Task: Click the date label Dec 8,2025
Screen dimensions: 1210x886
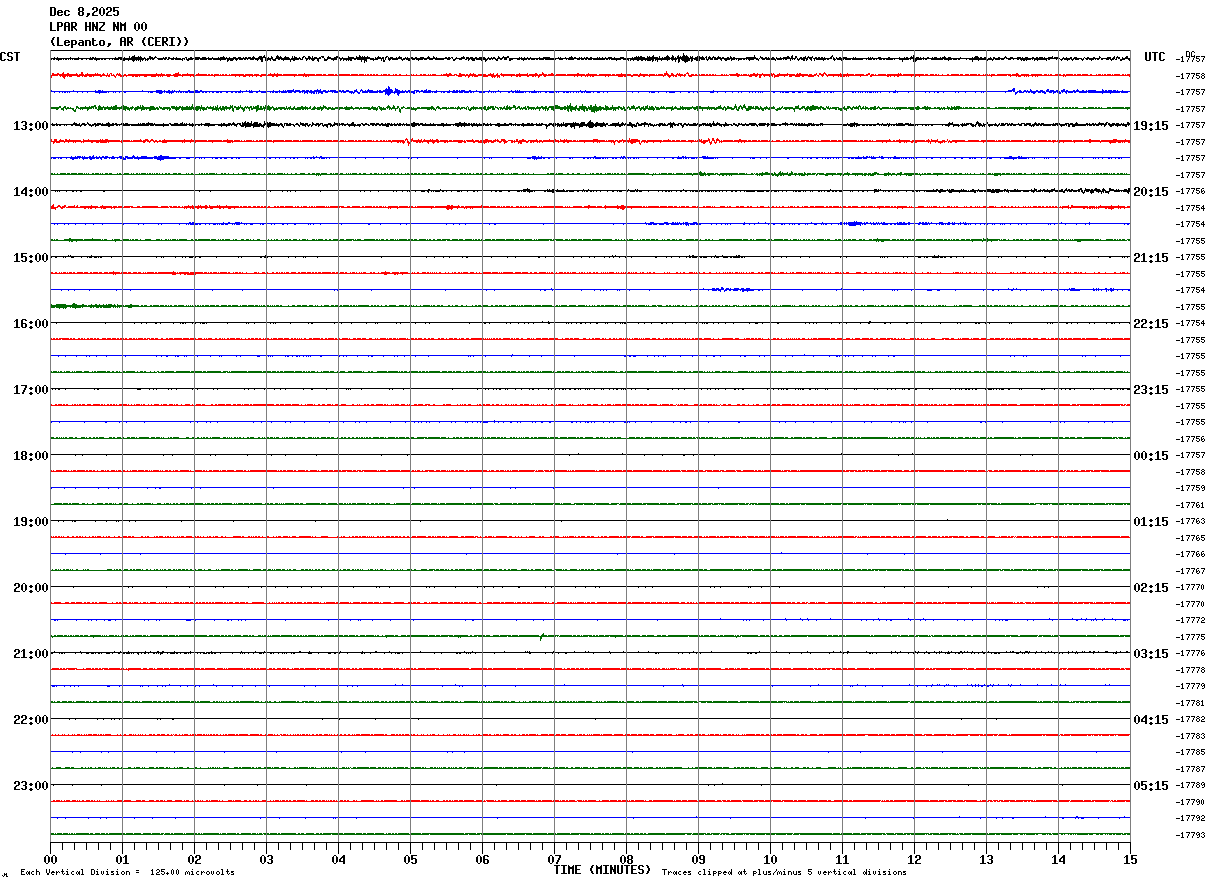Action: (x=84, y=12)
